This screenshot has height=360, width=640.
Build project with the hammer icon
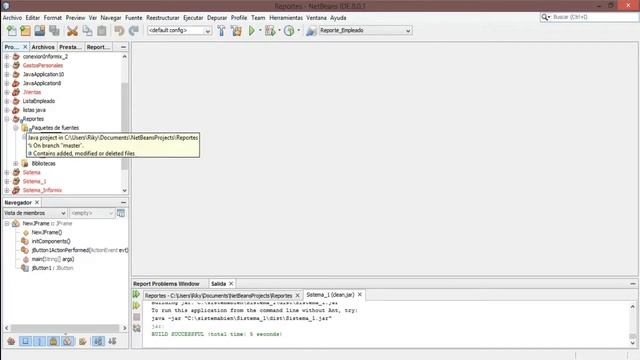(221, 31)
